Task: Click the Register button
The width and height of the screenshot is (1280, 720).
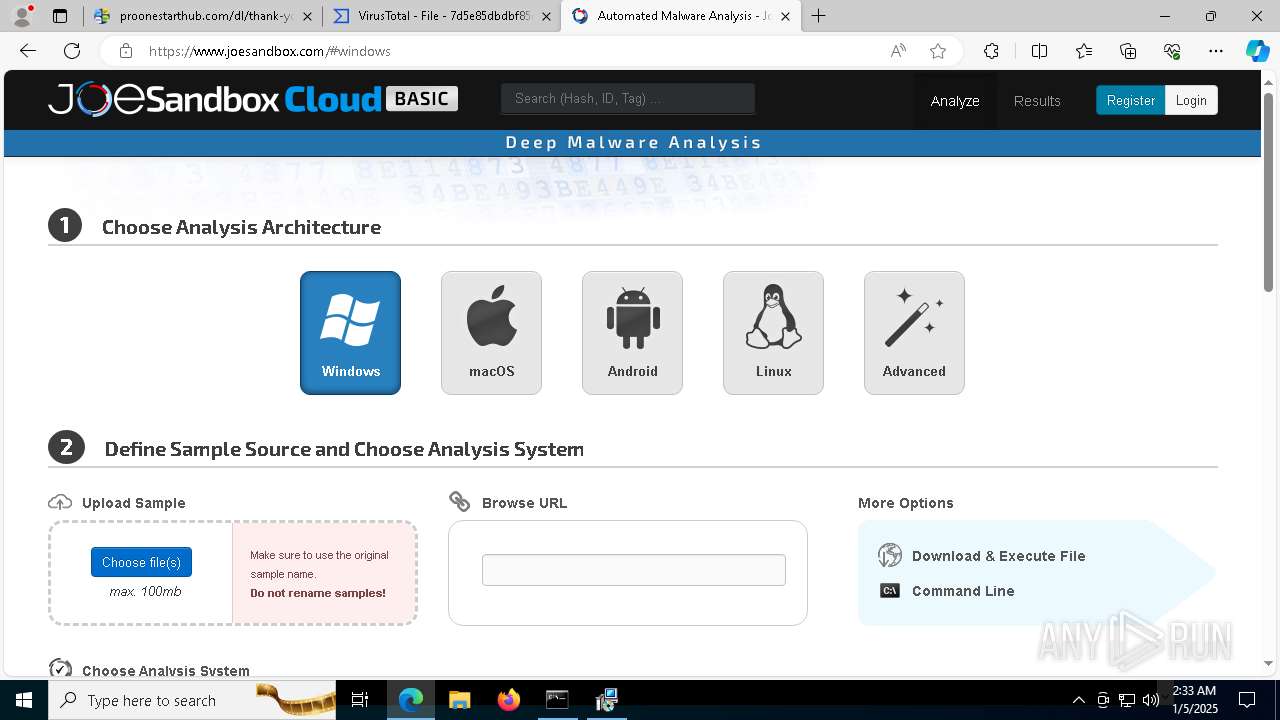Action: (x=1130, y=100)
